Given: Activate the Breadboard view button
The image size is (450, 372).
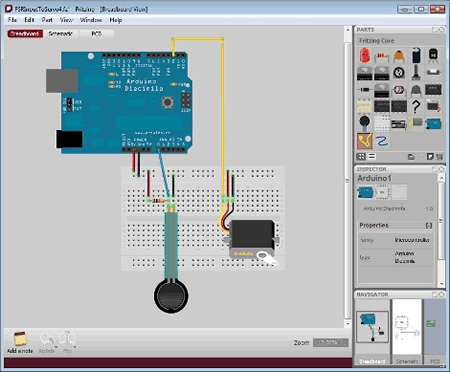Looking at the screenshot, I should (x=25, y=34).
